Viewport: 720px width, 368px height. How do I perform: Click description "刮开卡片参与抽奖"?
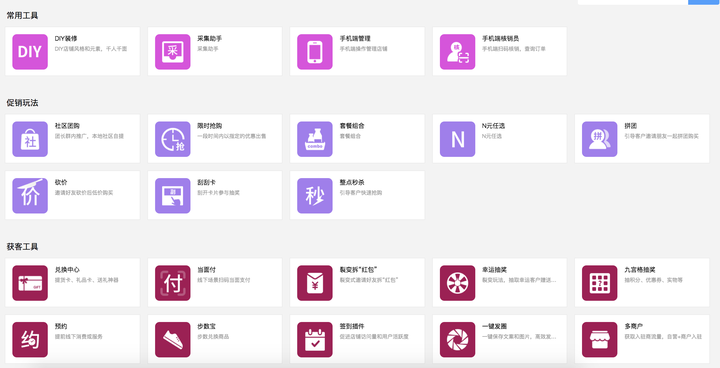point(219,193)
